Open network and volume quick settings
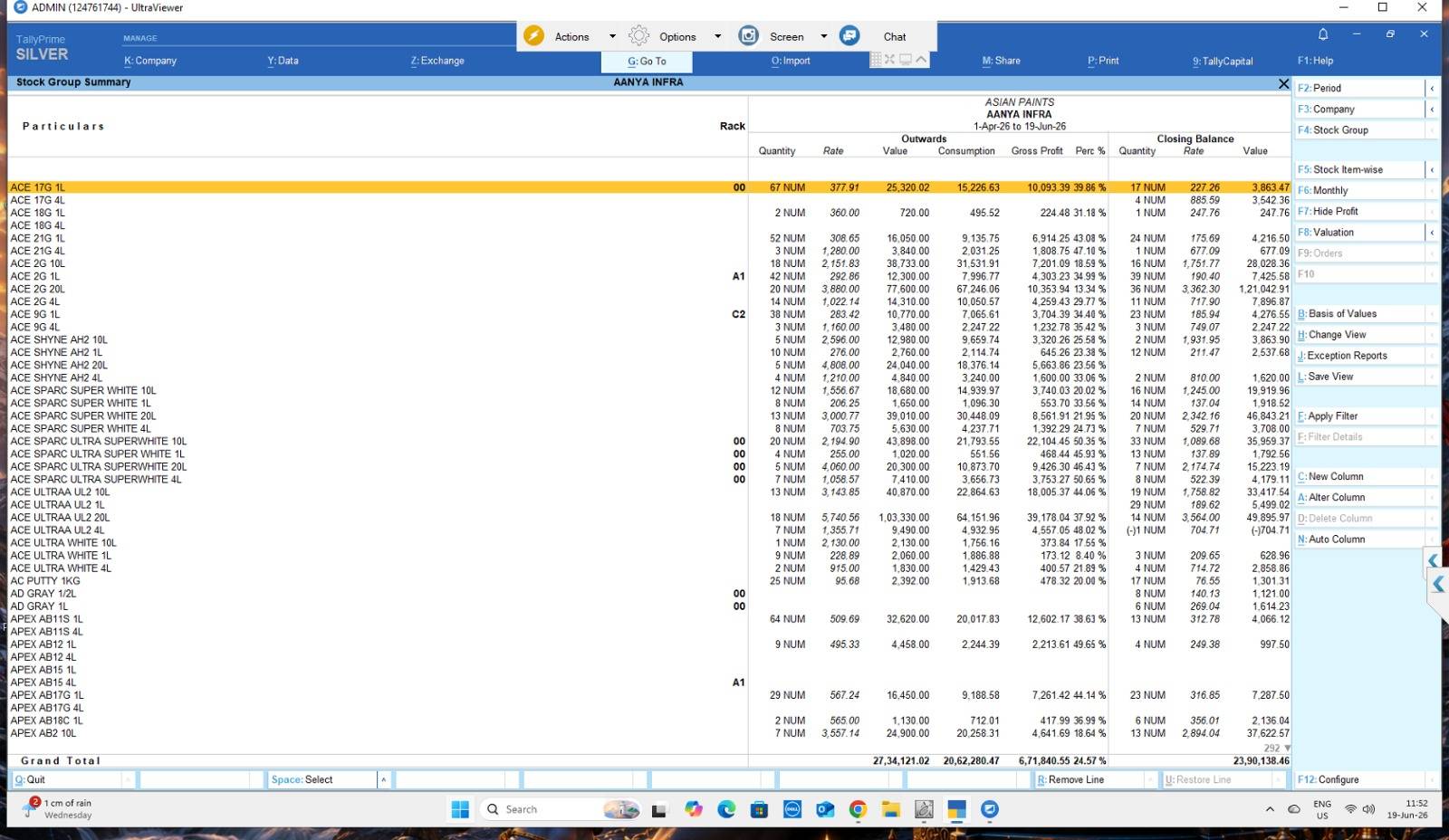 point(1359,809)
